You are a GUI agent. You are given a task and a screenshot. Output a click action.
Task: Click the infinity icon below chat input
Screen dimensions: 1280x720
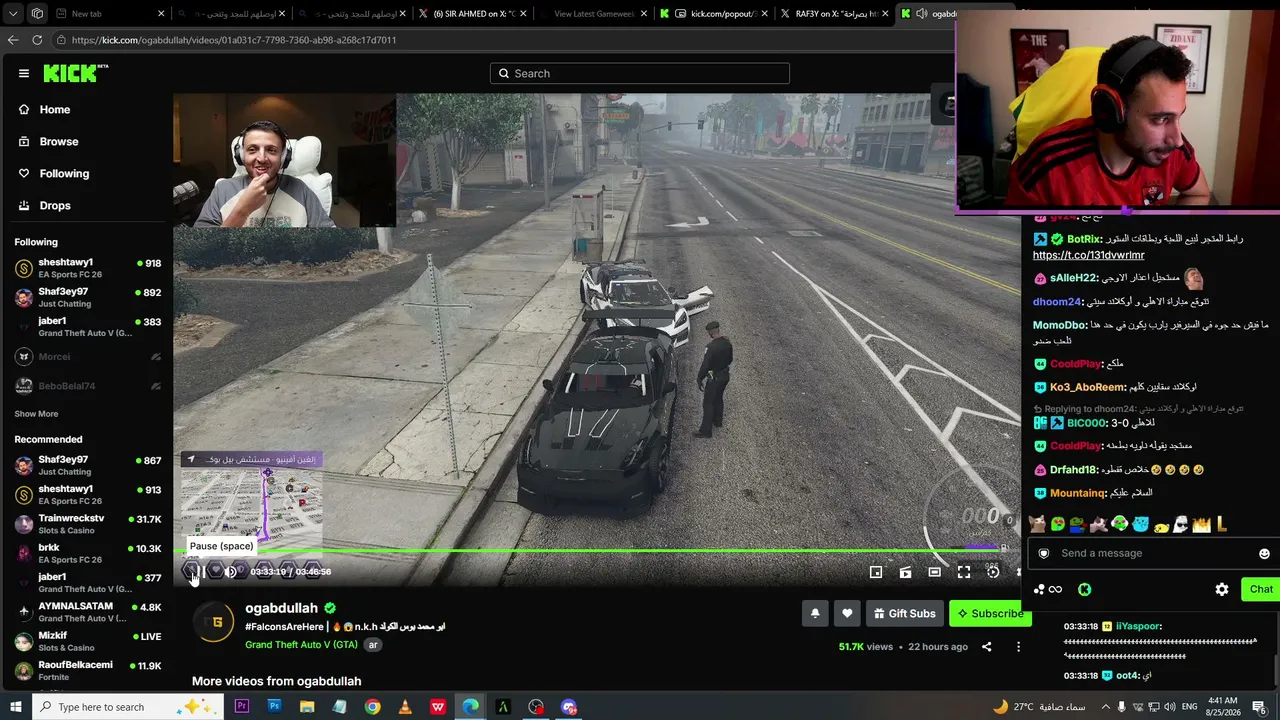[1055, 590]
